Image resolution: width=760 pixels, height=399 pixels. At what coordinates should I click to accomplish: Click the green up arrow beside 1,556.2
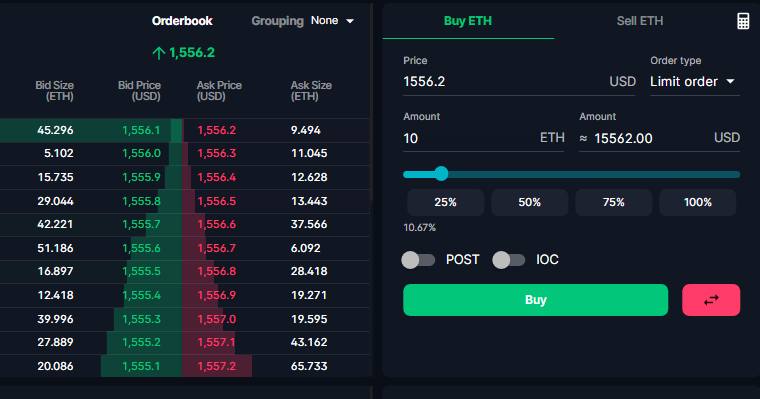coord(158,53)
